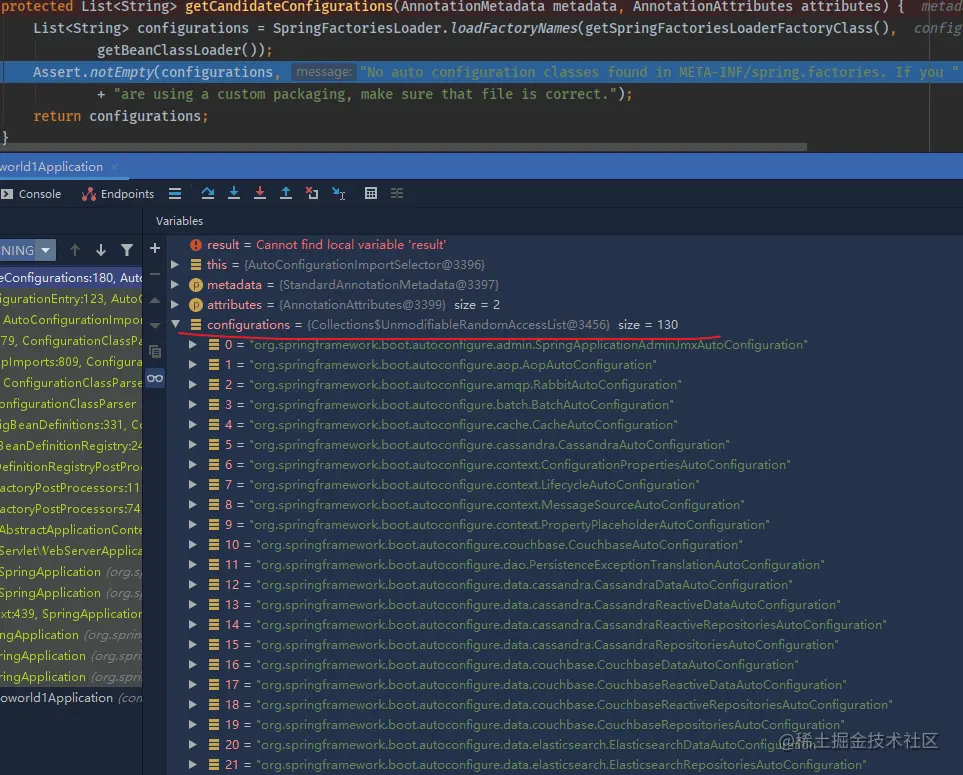Toggle the glasses show-watches icon
This screenshot has height=775, width=963.
point(155,378)
